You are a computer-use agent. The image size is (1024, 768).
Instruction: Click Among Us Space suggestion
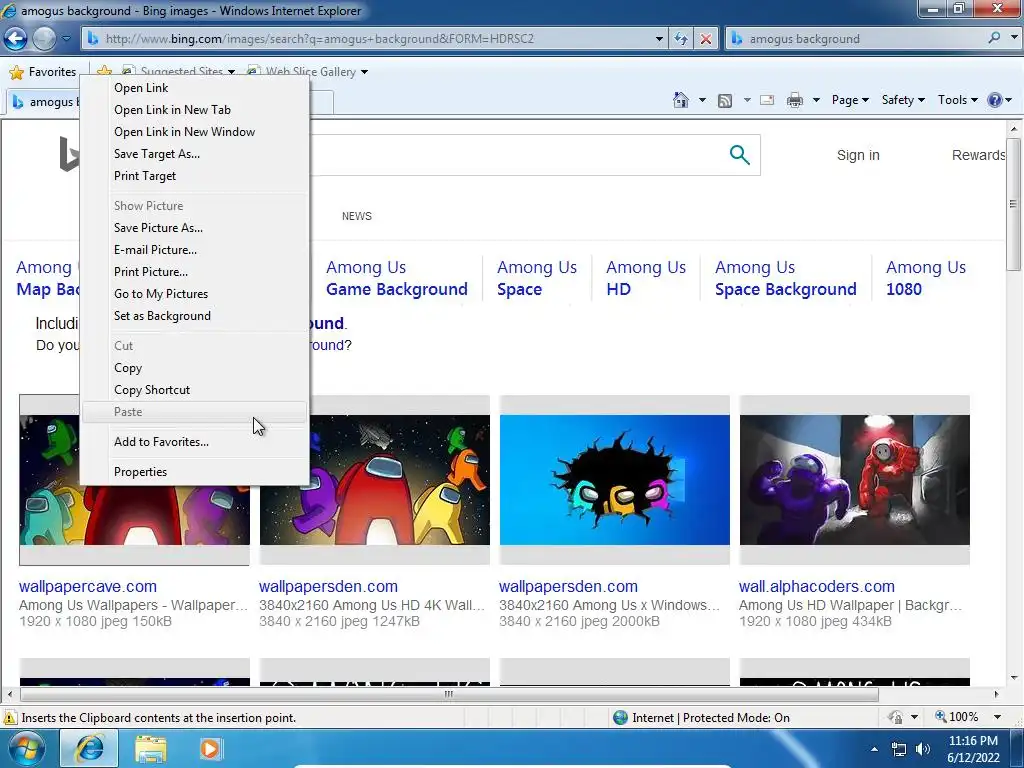(537, 278)
